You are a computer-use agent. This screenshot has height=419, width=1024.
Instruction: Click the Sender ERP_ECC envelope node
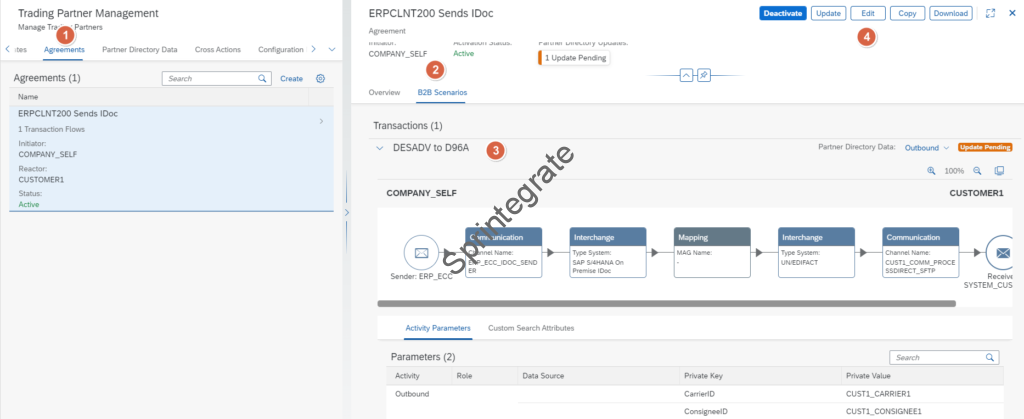tap(421, 252)
